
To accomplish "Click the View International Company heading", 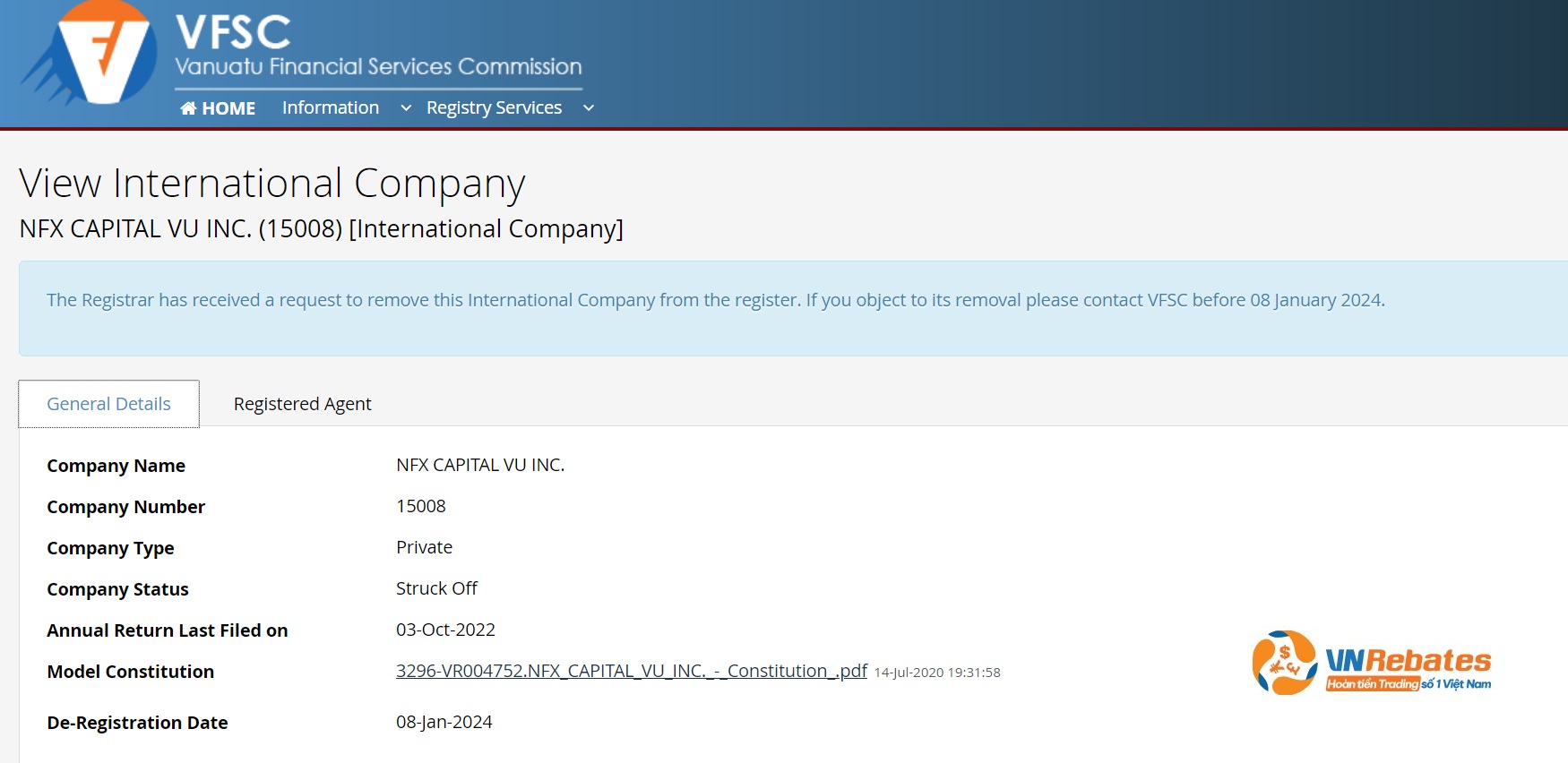I will pyautogui.click(x=271, y=184).
